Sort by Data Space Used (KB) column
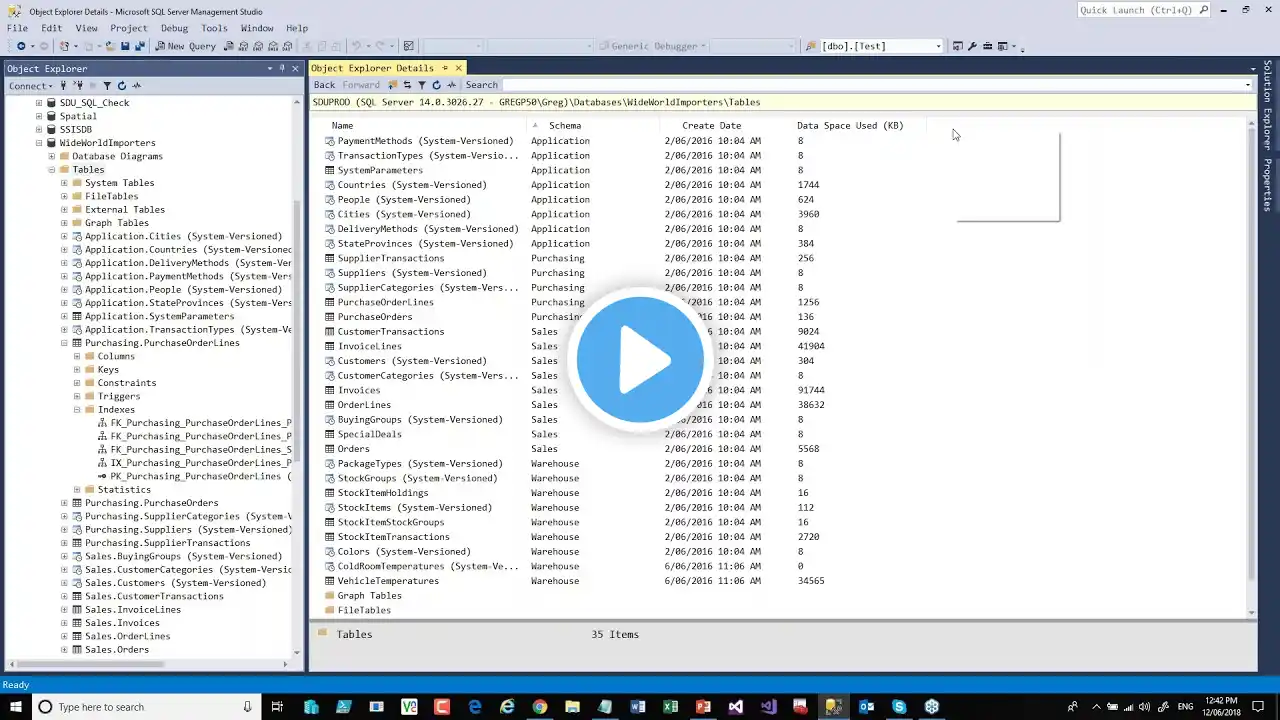The image size is (1280, 720). pyautogui.click(x=850, y=126)
